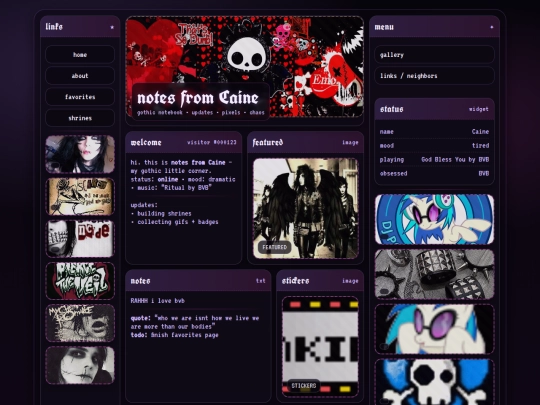The image size is (540, 405).
Task: Go to the about page
Action: pos(80,76)
